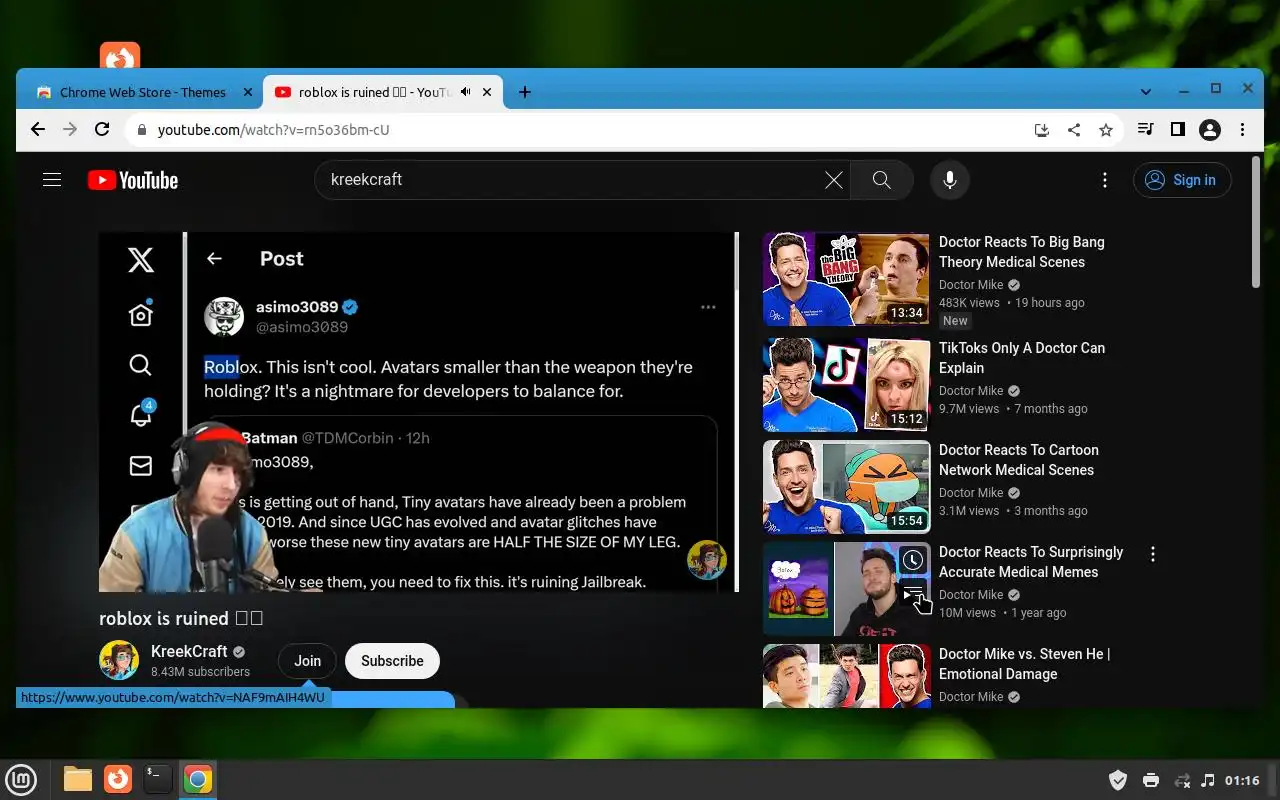This screenshot has height=800, width=1280.
Task: Click the video player area
Action: tap(419, 412)
